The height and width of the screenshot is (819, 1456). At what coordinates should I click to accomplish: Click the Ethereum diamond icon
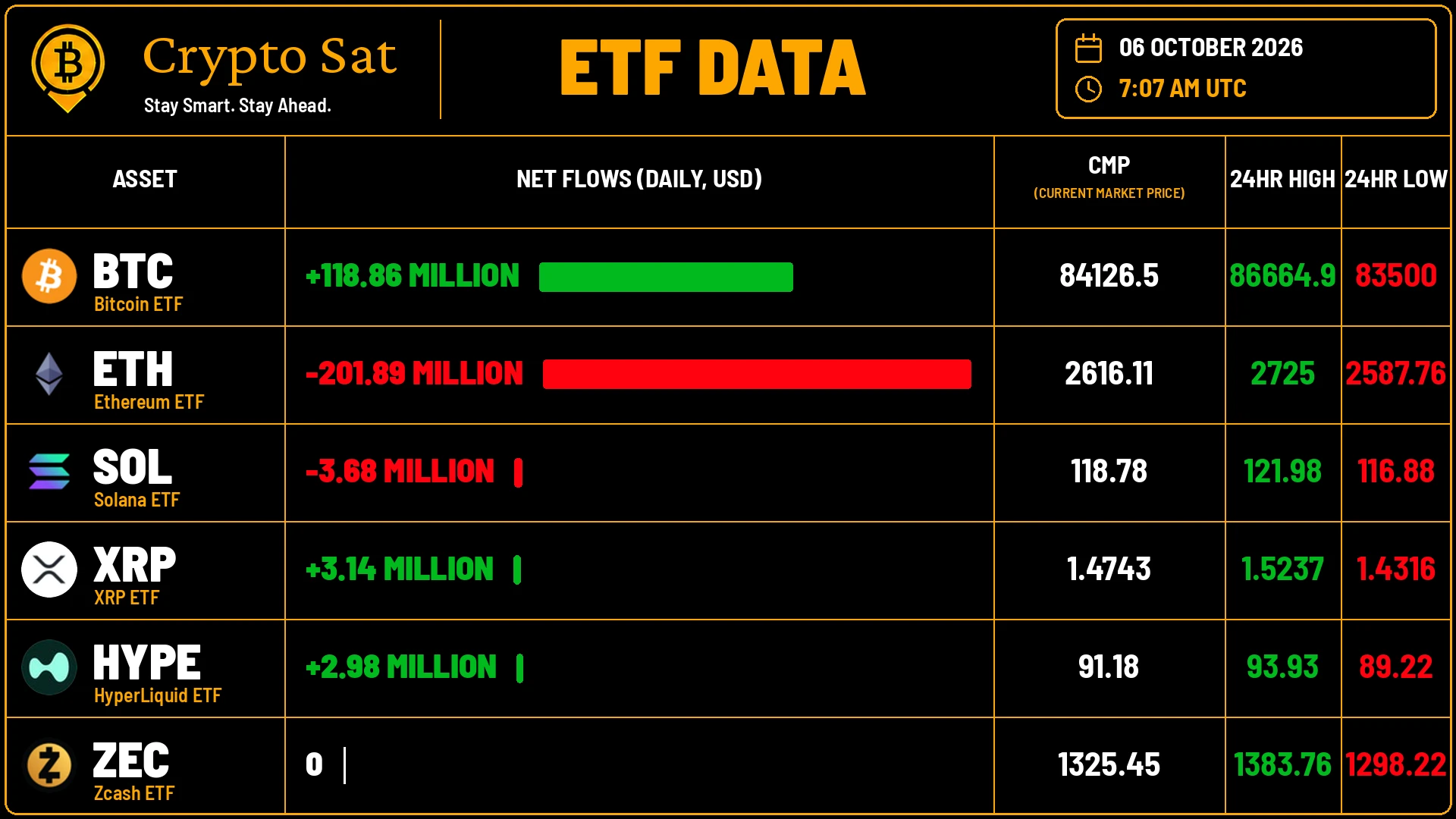tap(49, 374)
